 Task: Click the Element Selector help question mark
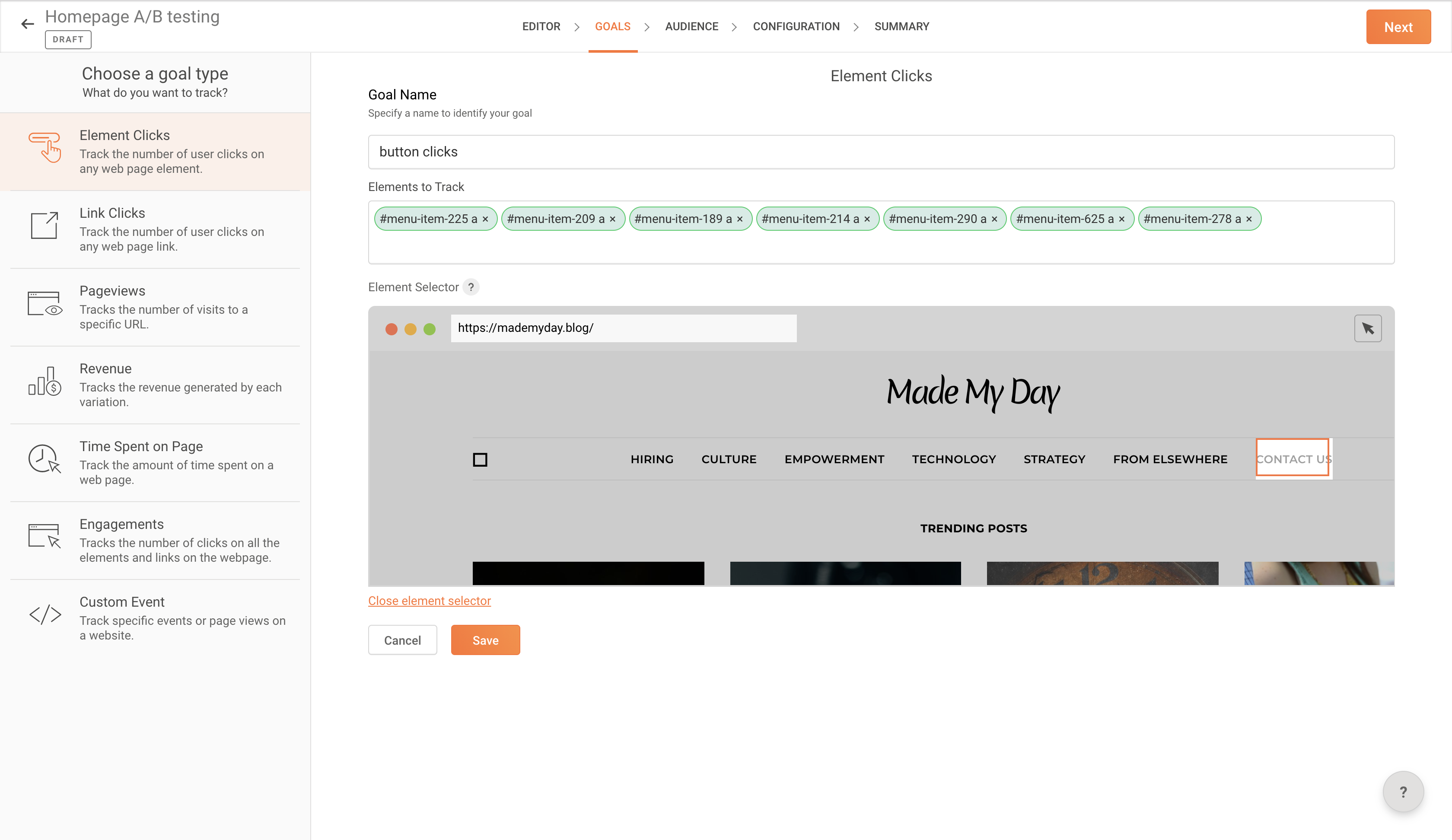tap(471, 287)
